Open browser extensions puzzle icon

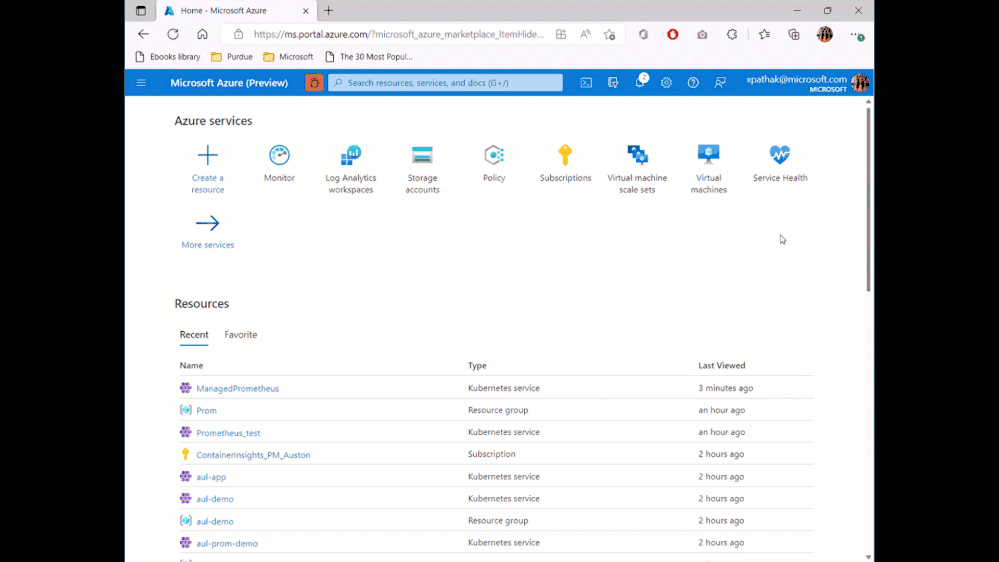tap(732, 34)
